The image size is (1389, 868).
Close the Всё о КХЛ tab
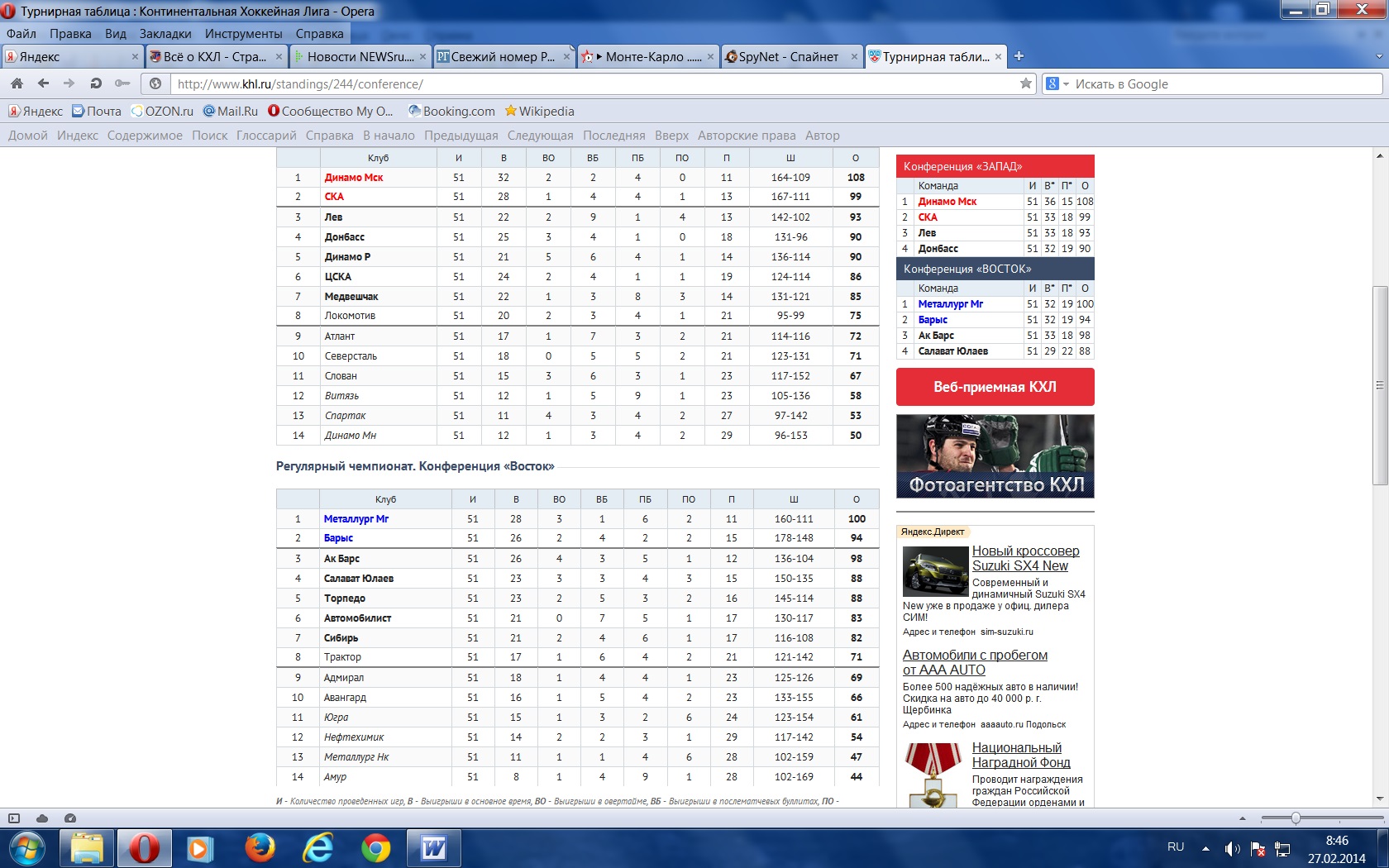coord(279,57)
